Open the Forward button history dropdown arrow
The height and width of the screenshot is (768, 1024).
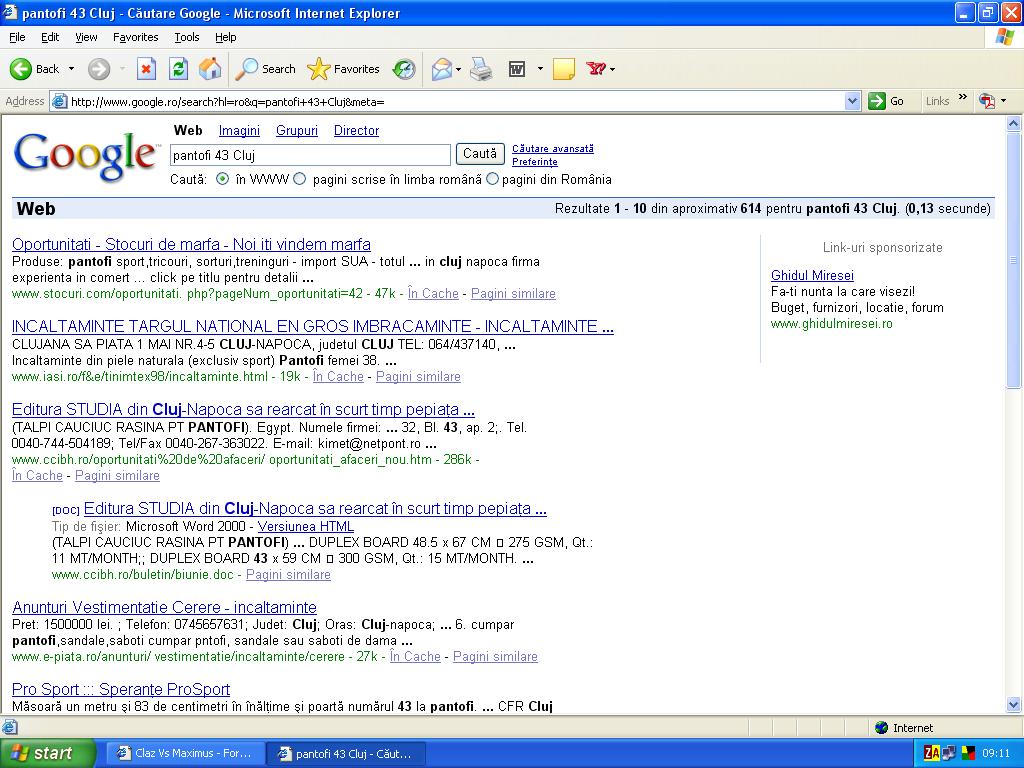tap(122, 69)
